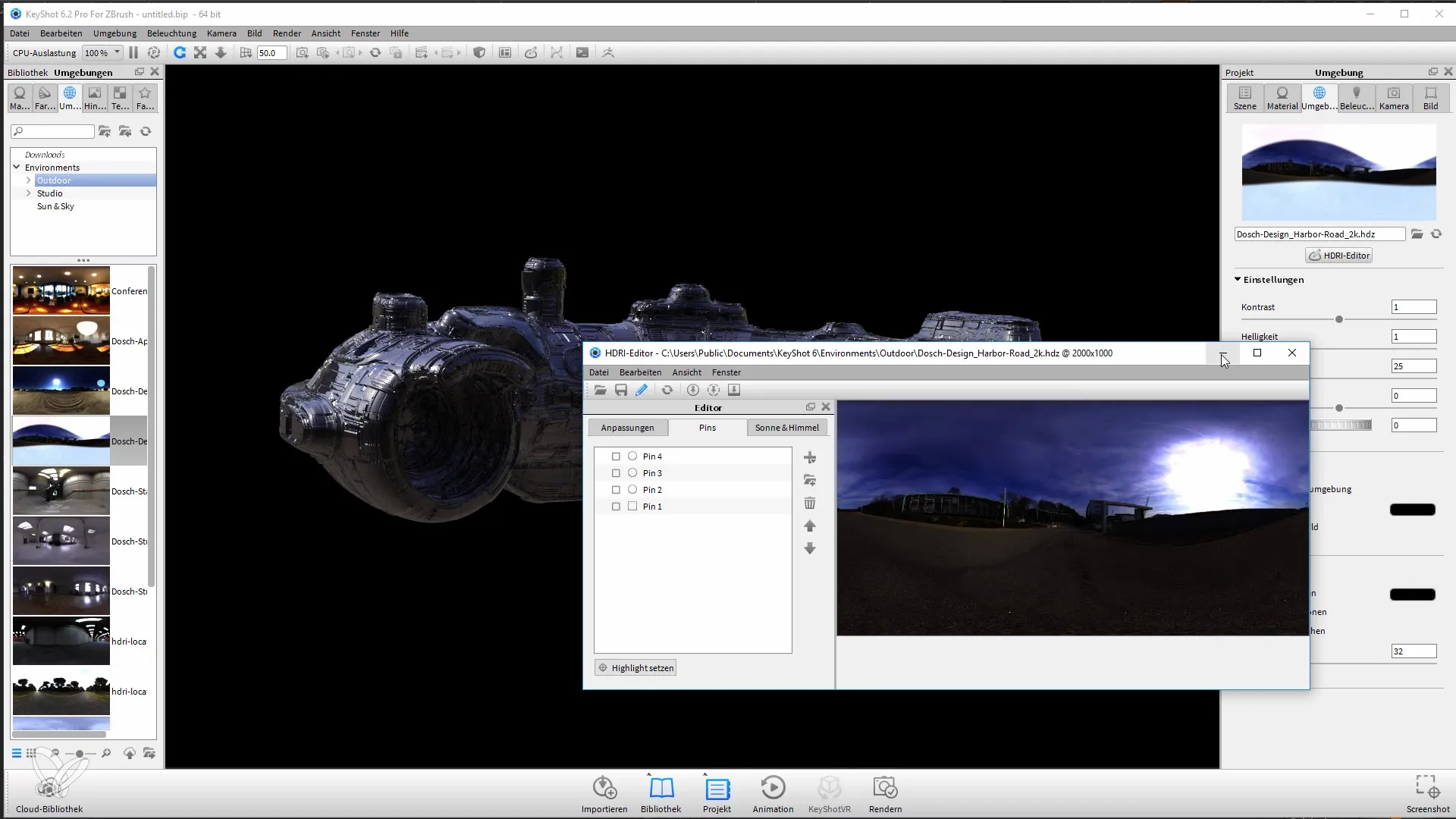The image size is (1456, 819).
Task: Click the ZBrush figure icon in toolbar
Action: point(608,52)
